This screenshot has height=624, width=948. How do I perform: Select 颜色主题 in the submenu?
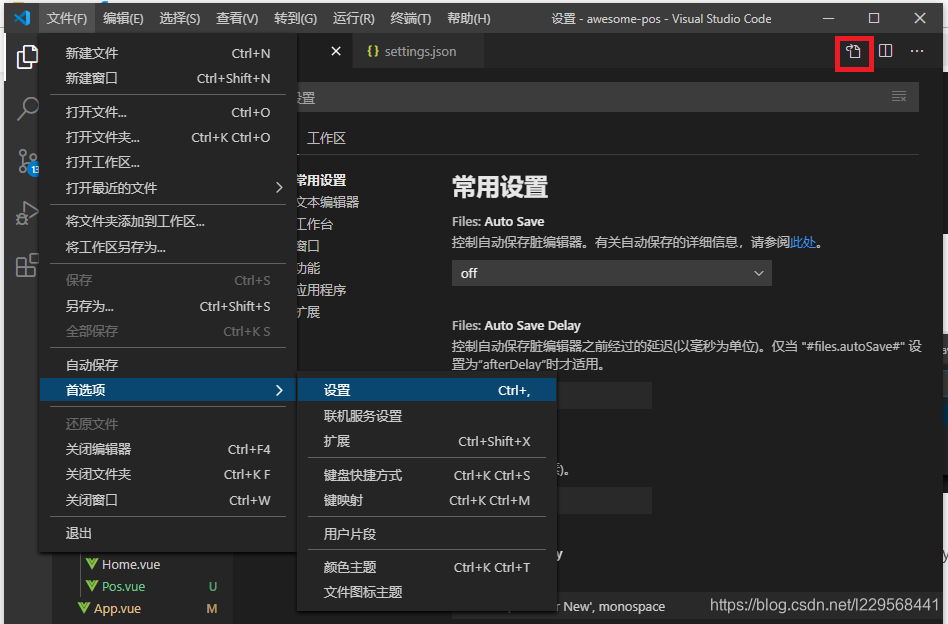[427, 567]
